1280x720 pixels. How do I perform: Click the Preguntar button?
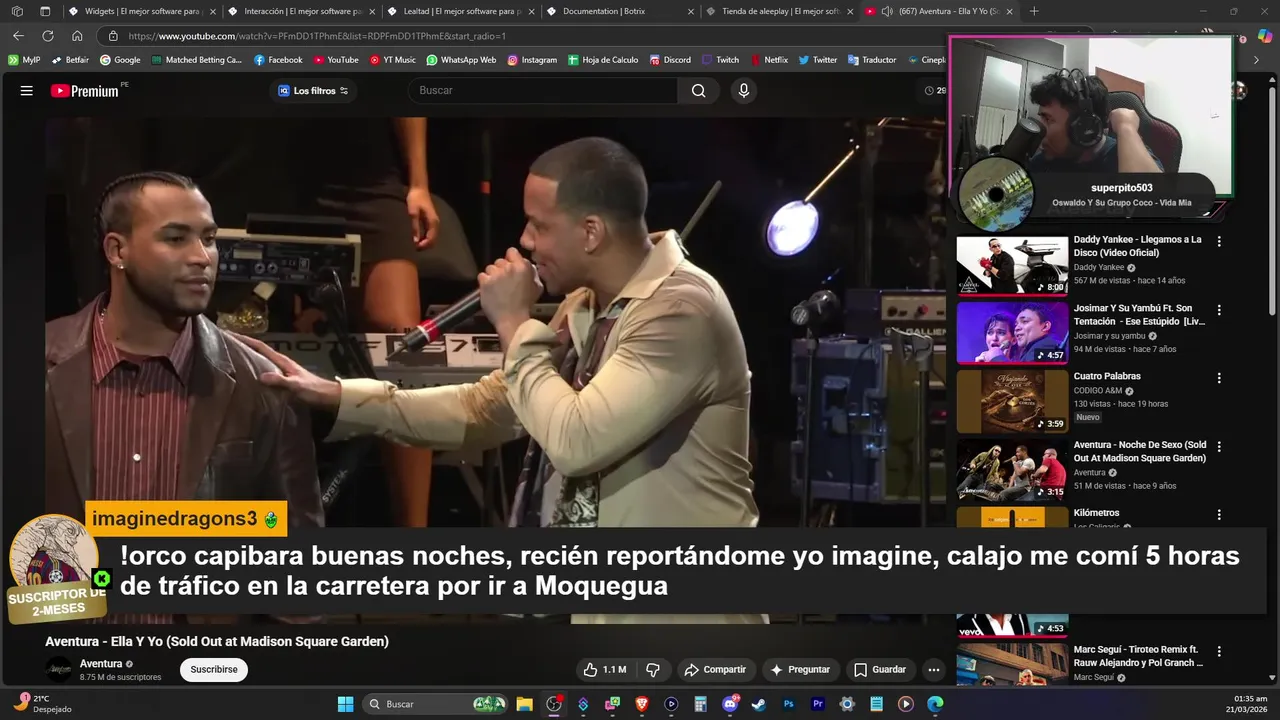point(800,670)
